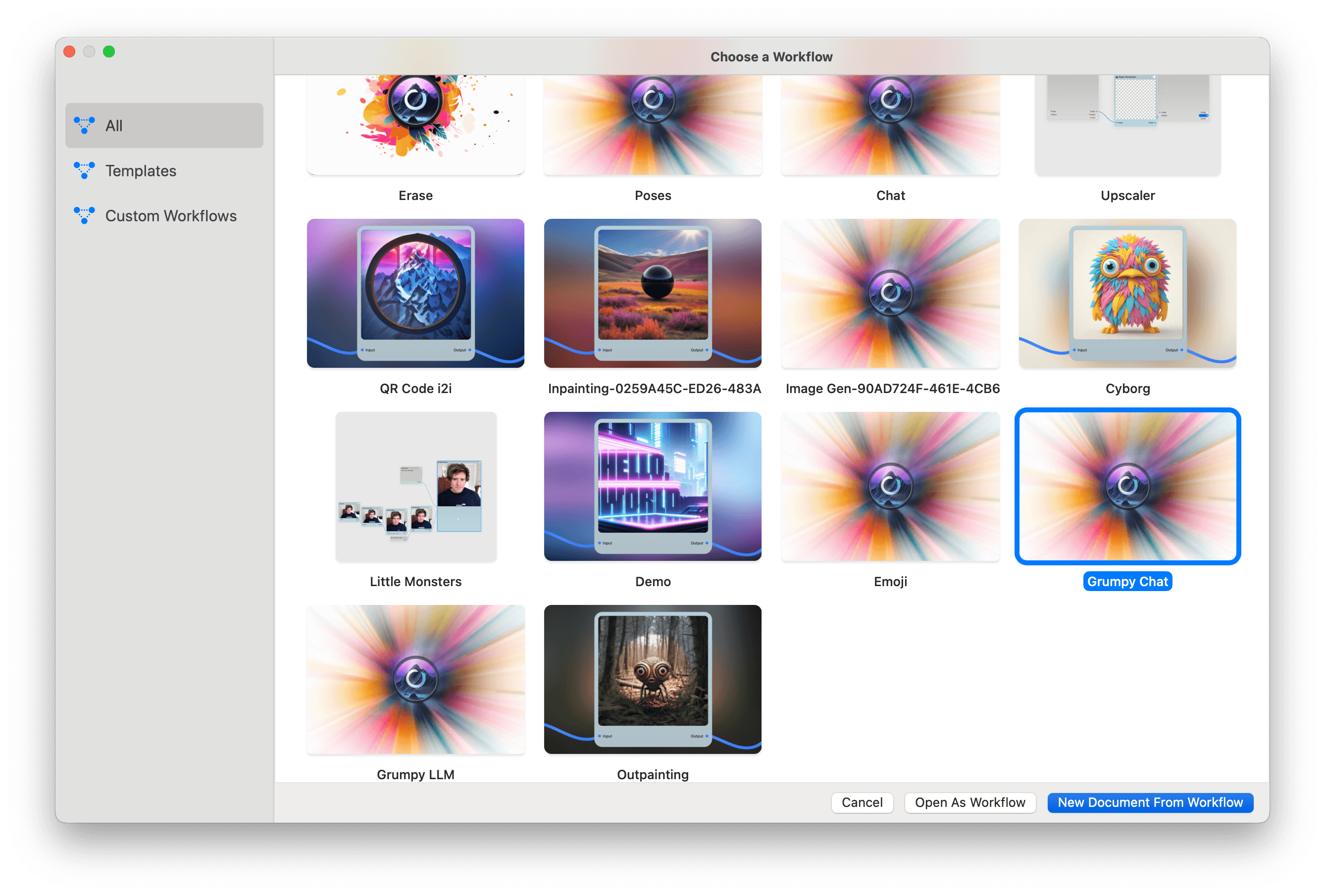Select the Cyborg bird workflow

pos(1127,293)
